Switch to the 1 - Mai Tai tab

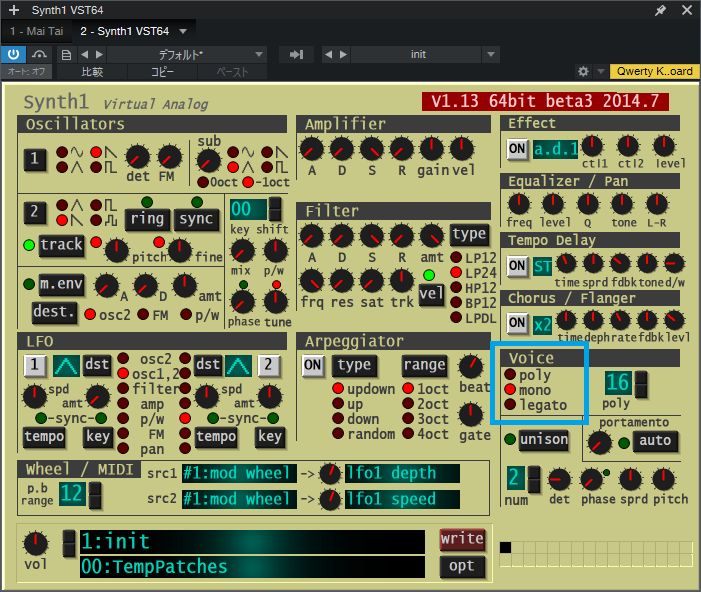click(38, 32)
